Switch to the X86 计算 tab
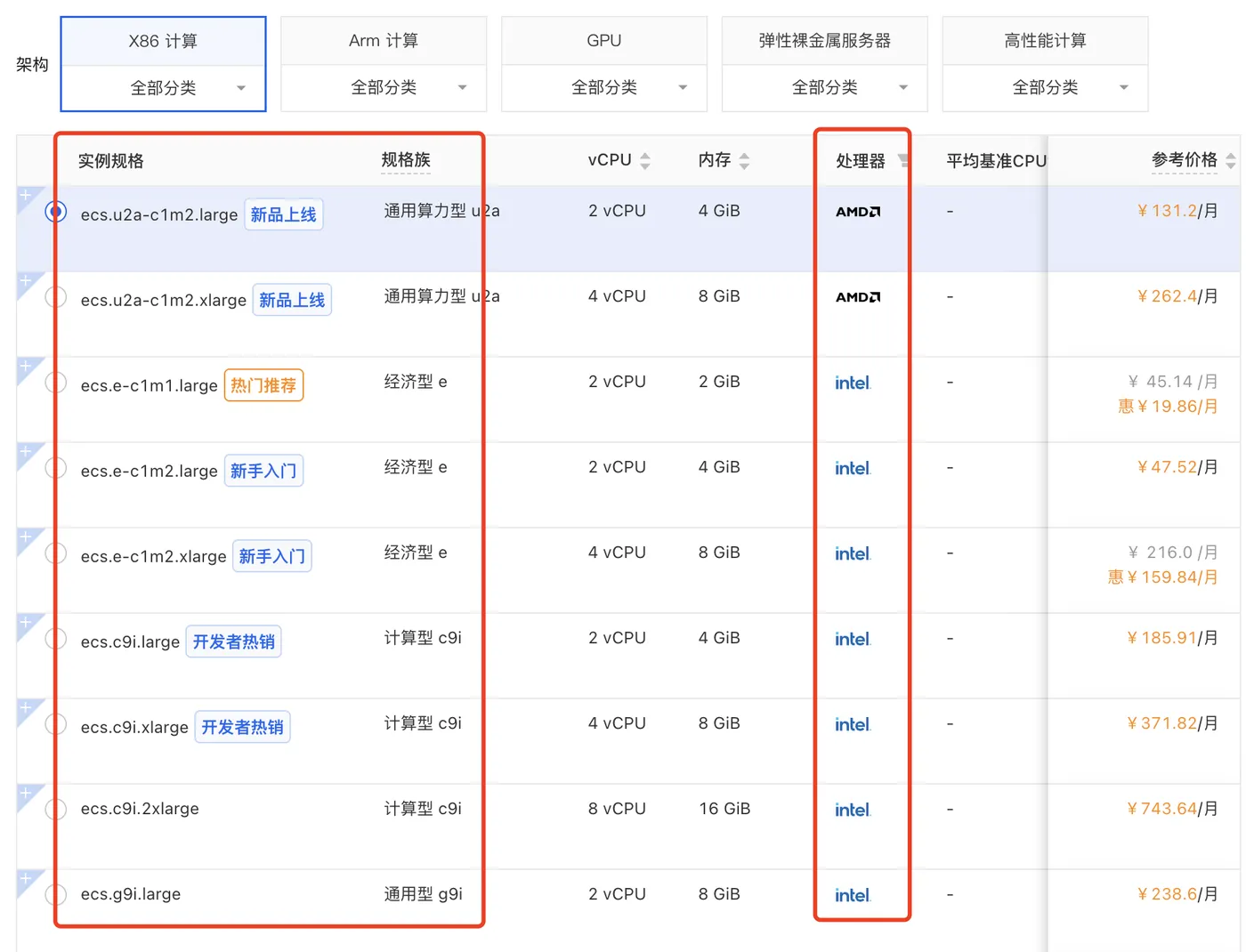 [x=164, y=41]
